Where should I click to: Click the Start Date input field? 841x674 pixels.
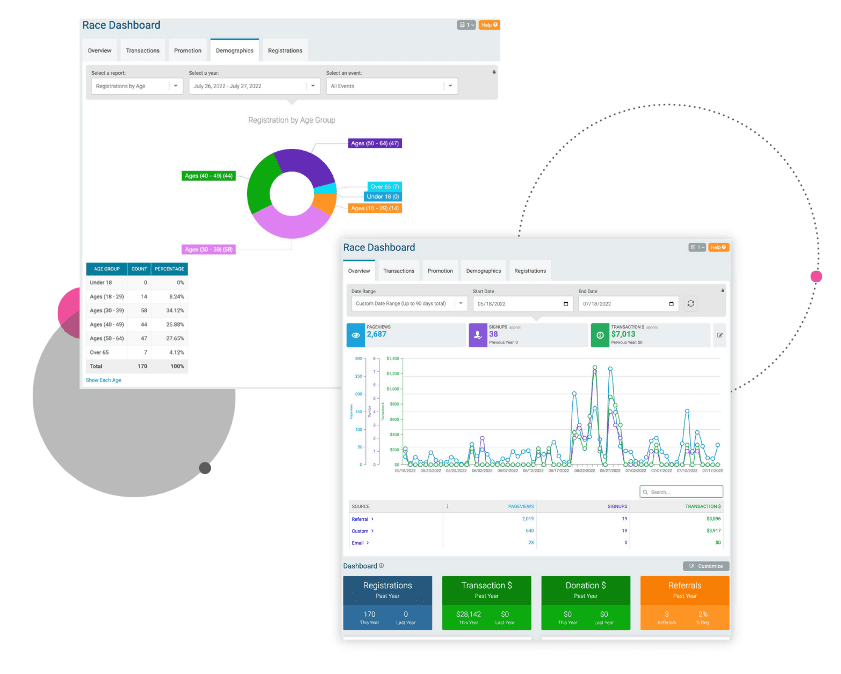[x=522, y=303]
